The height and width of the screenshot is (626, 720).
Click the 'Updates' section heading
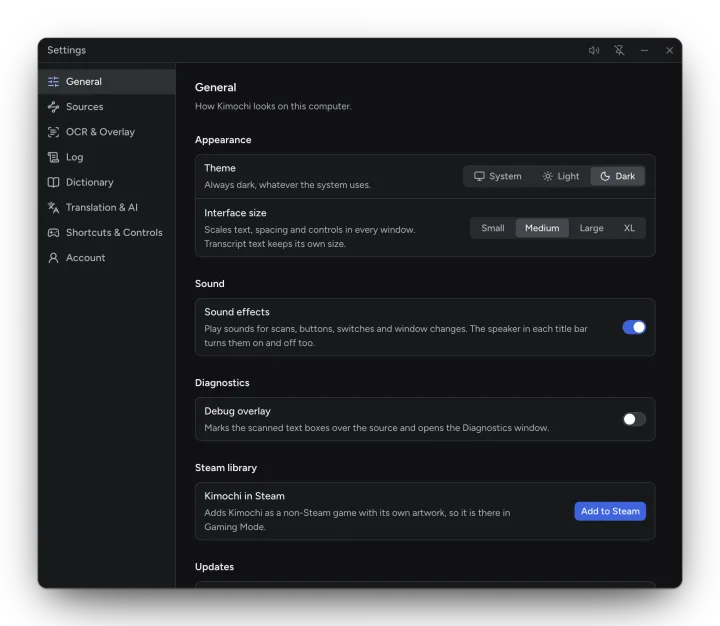[214, 567]
